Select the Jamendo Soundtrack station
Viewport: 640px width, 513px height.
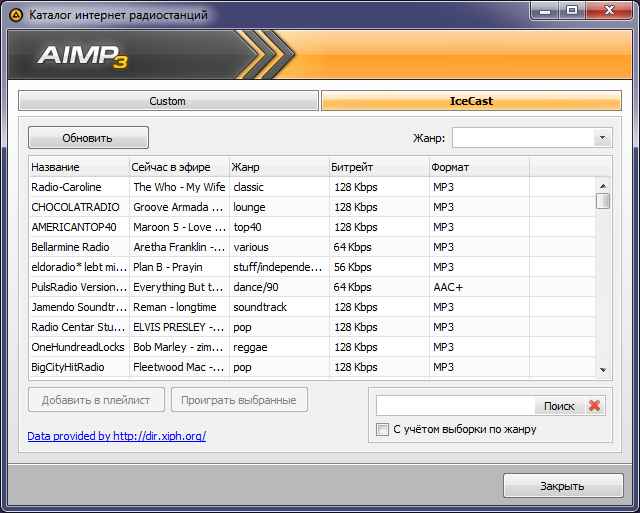tap(312, 307)
